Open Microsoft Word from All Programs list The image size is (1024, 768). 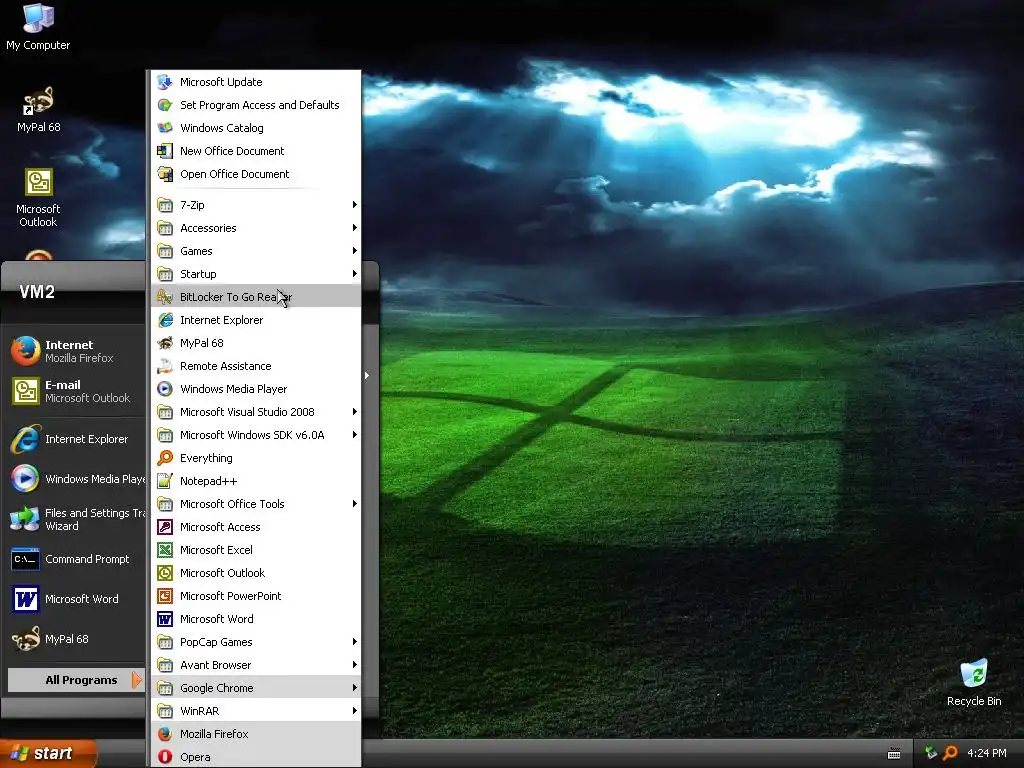[x=256, y=619]
